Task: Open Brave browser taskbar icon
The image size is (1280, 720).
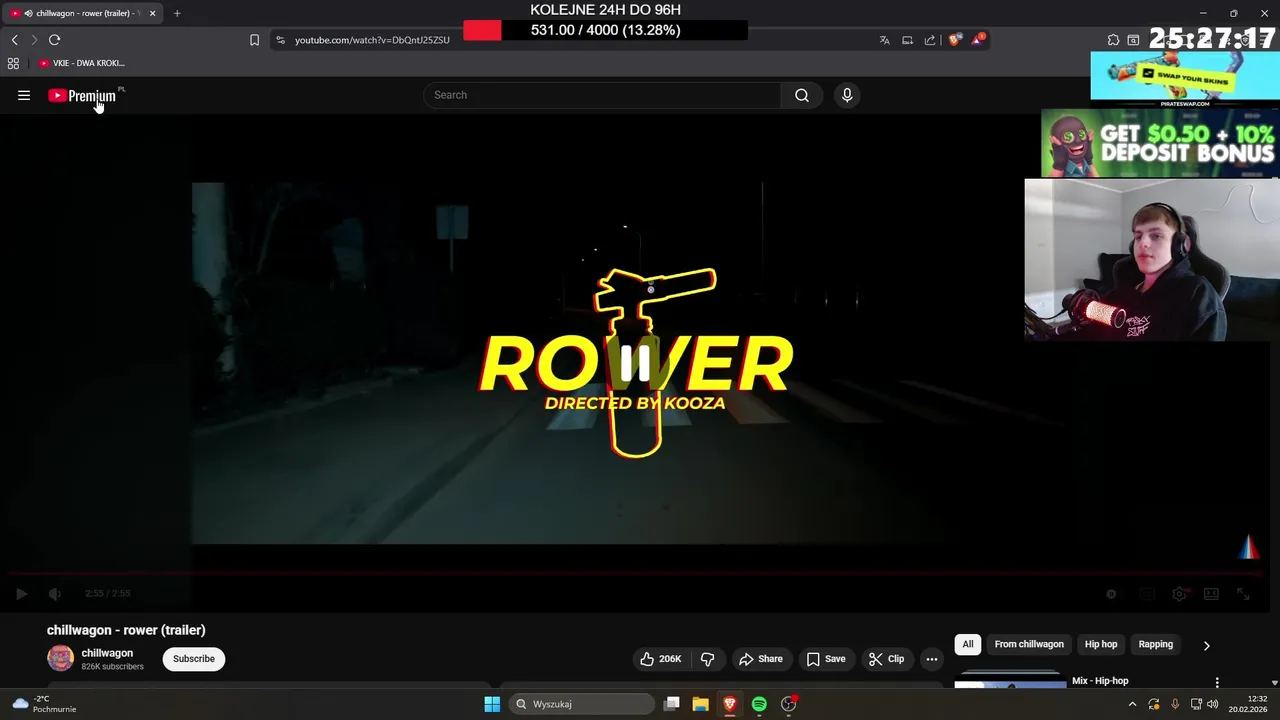Action: [x=730, y=704]
